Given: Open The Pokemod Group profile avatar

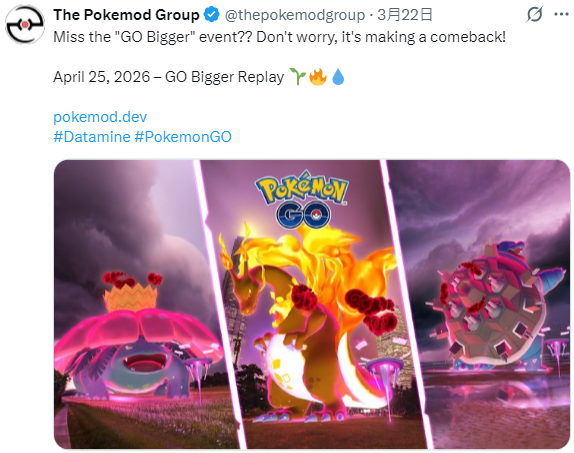Looking at the screenshot, I should pos(25,25).
